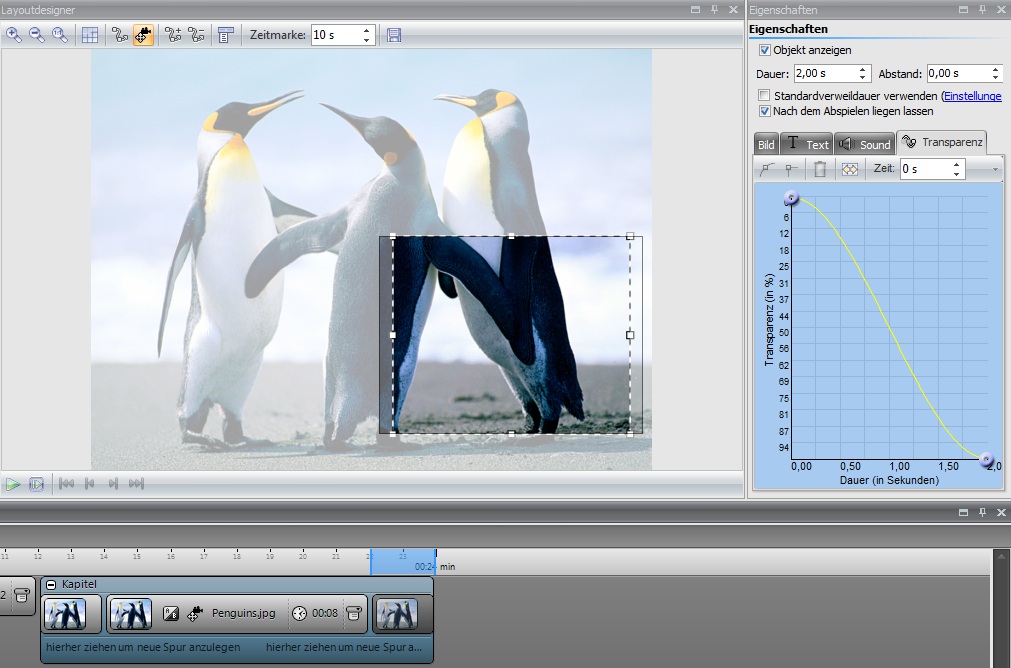The image size is (1011, 668).
Task: Click the zoom in magnifier icon
Action: point(14,35)
